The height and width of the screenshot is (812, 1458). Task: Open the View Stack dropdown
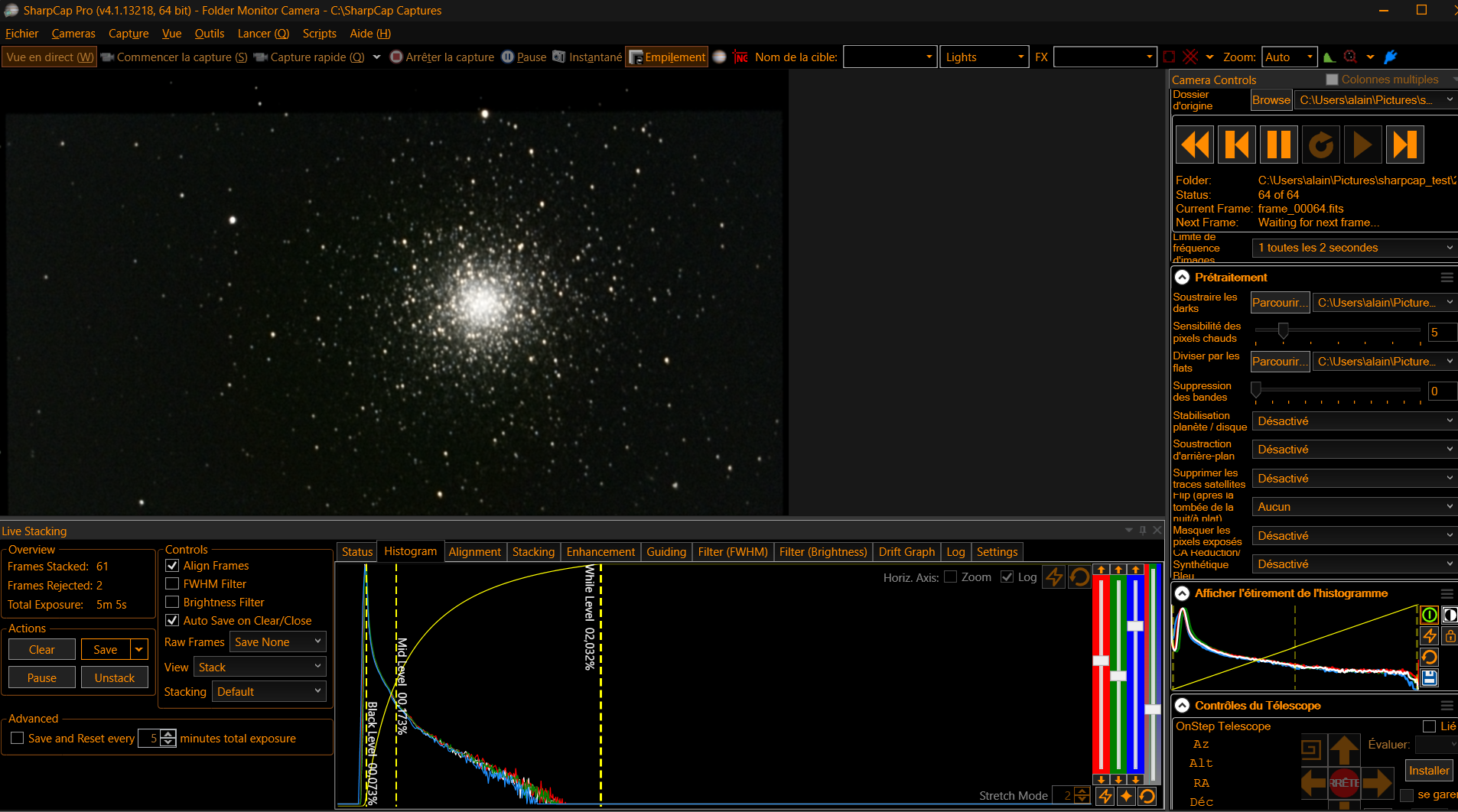click(260, 667)
